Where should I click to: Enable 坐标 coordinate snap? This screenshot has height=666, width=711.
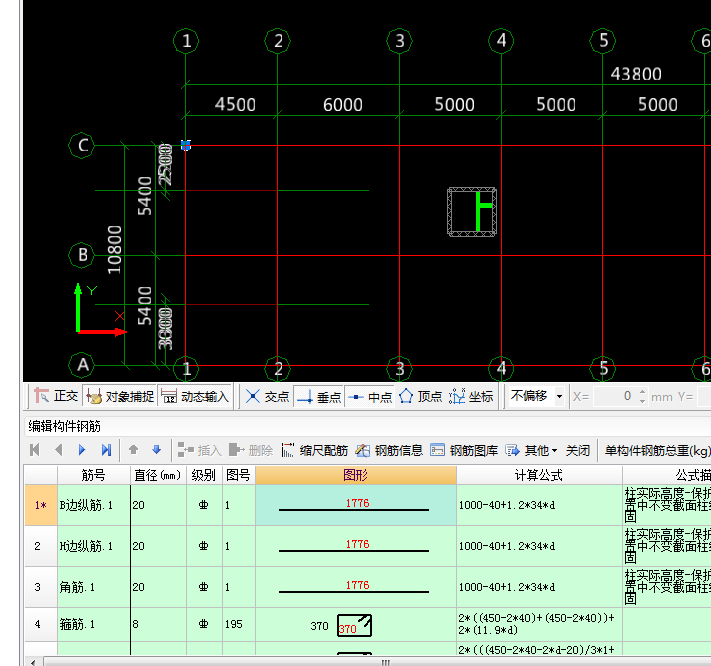471,397
